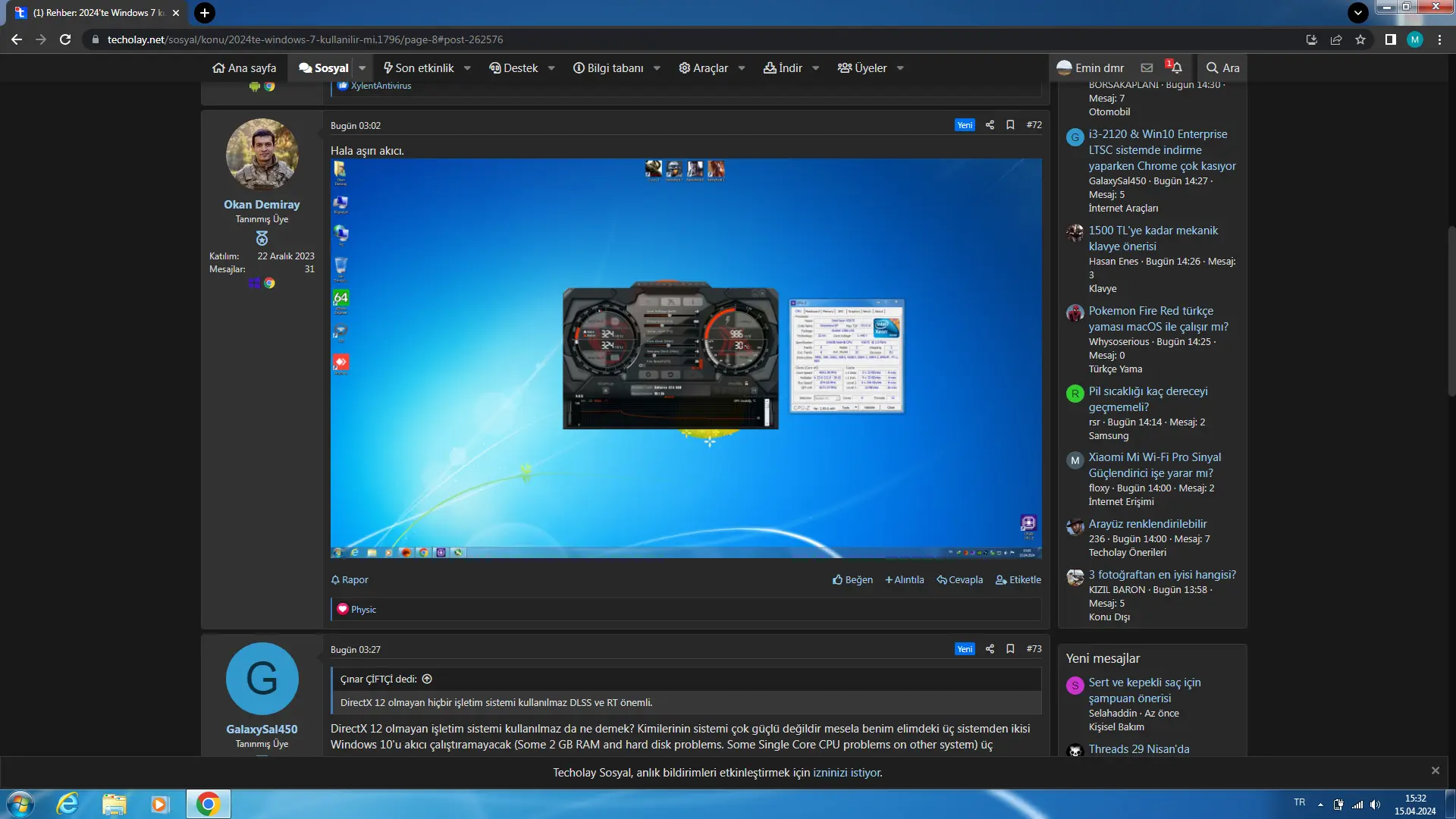Go back using the browser back arrow
This screenshot has height=819, width=1456.
pos(17,39)
